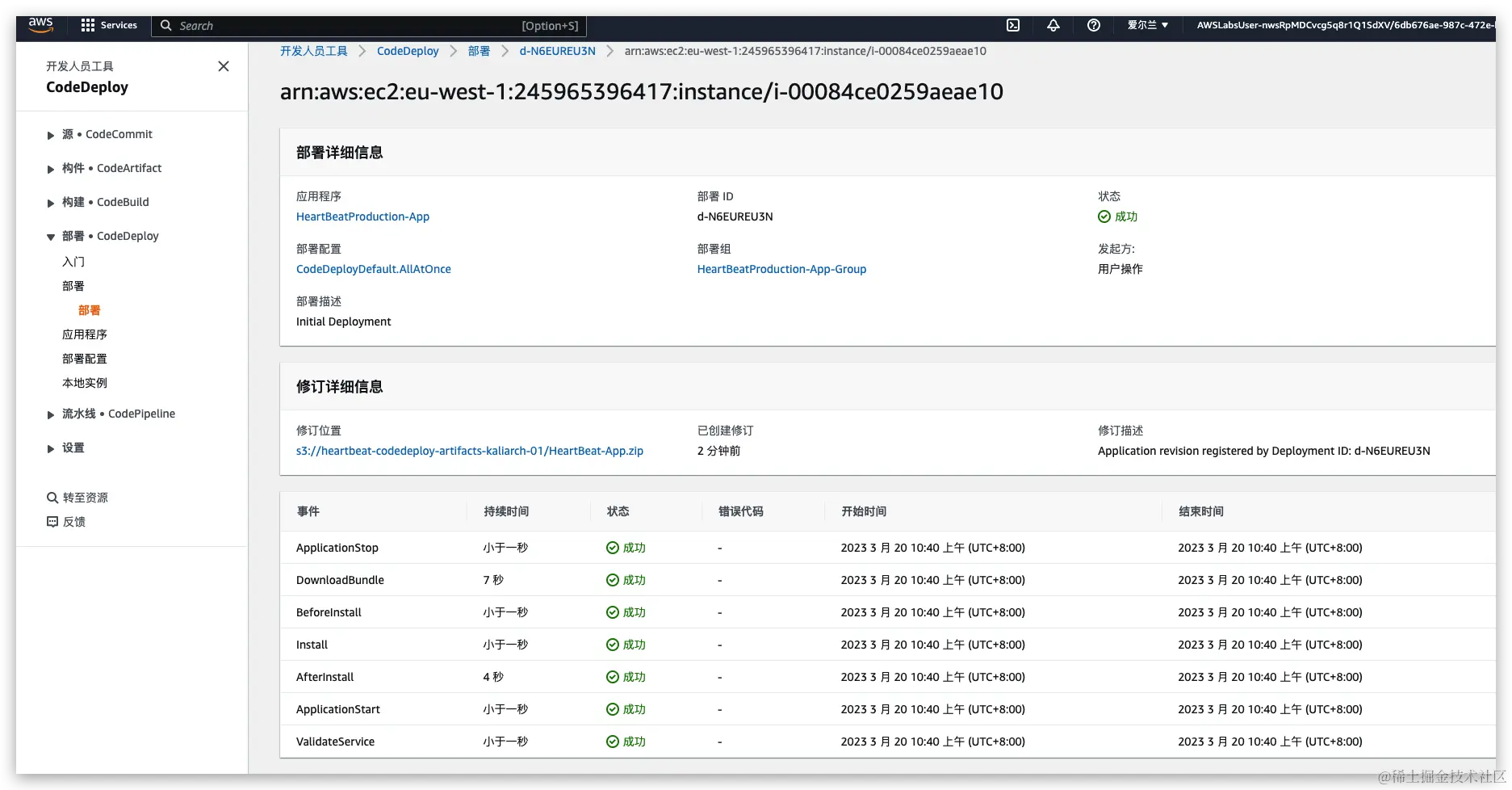The height and width of the screenshot is (790, 1512).
Task: Select ValidateService event name
Action: point(335,742)
